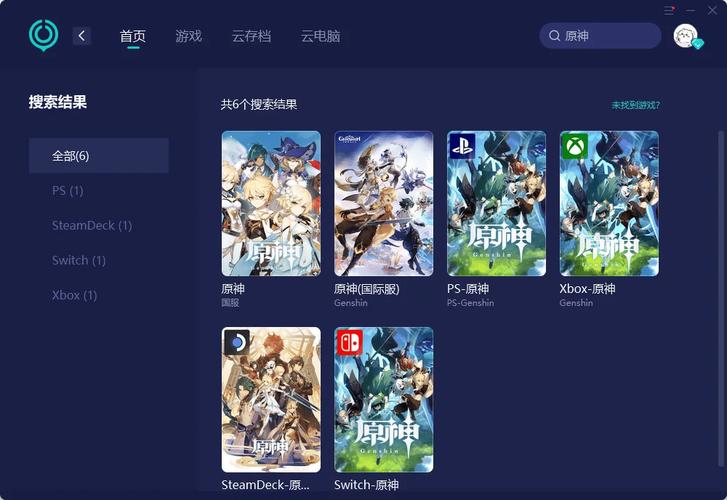The image size is (727, 500).
Task: Open the 原神(国际服) game thumbnail
Action: [x=383, y=203]
